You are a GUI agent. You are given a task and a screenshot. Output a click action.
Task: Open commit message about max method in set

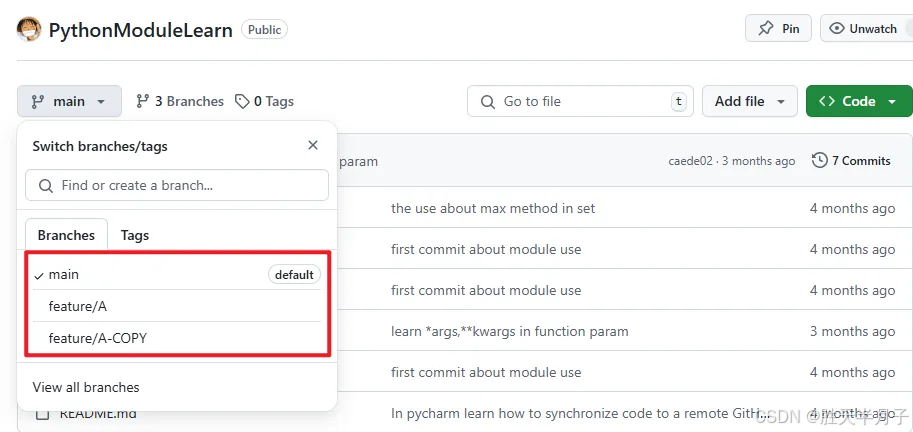tap(493, 208)
